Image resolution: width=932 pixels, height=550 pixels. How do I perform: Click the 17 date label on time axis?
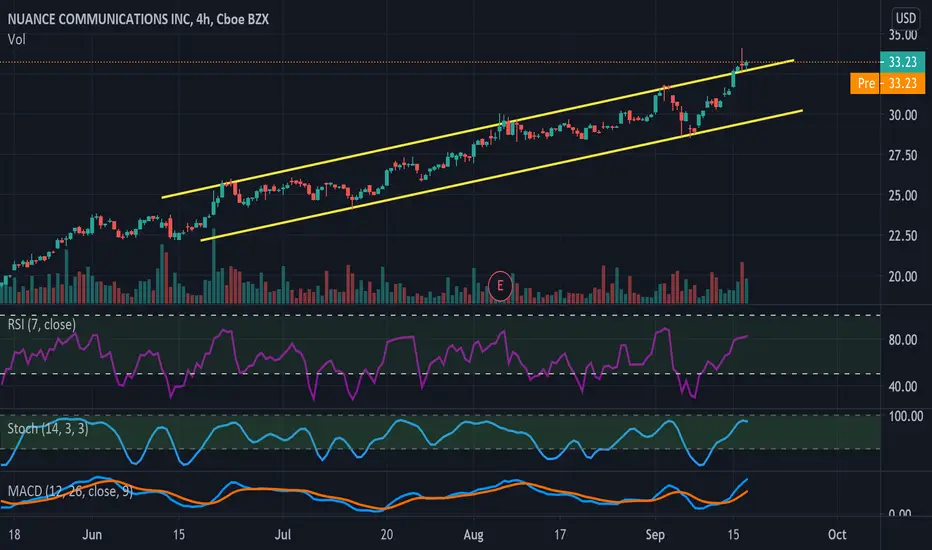click(560, 535)
